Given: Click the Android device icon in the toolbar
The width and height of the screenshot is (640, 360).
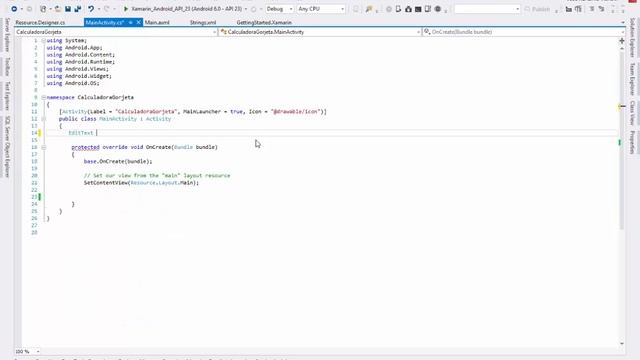Looking at the screenshot, I should tap(398, 9).
